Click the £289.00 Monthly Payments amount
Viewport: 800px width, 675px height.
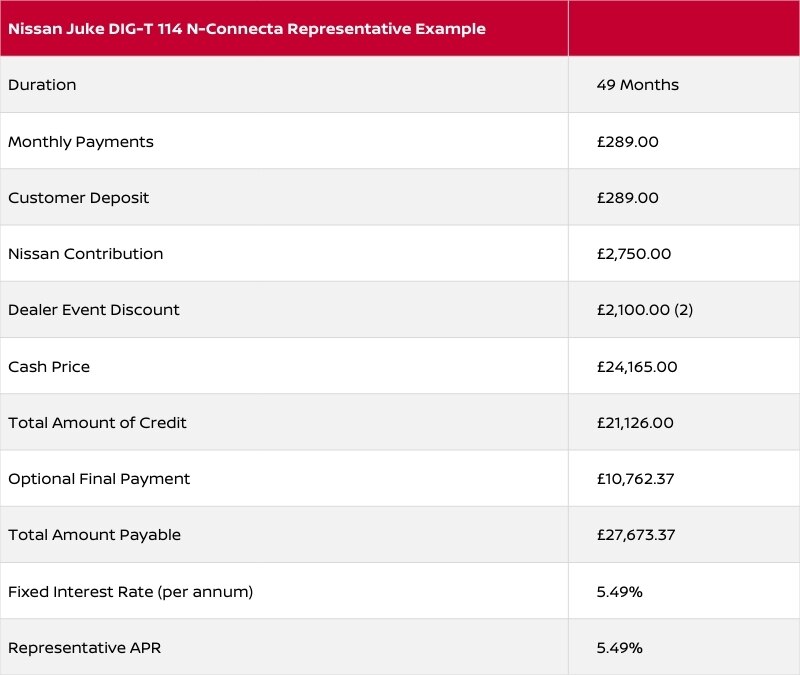tap(627, 142)
